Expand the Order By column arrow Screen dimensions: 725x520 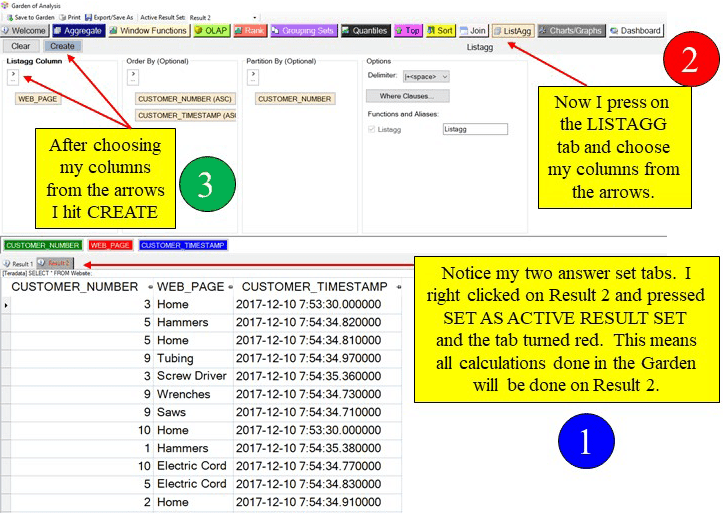[x=131, y=74]
